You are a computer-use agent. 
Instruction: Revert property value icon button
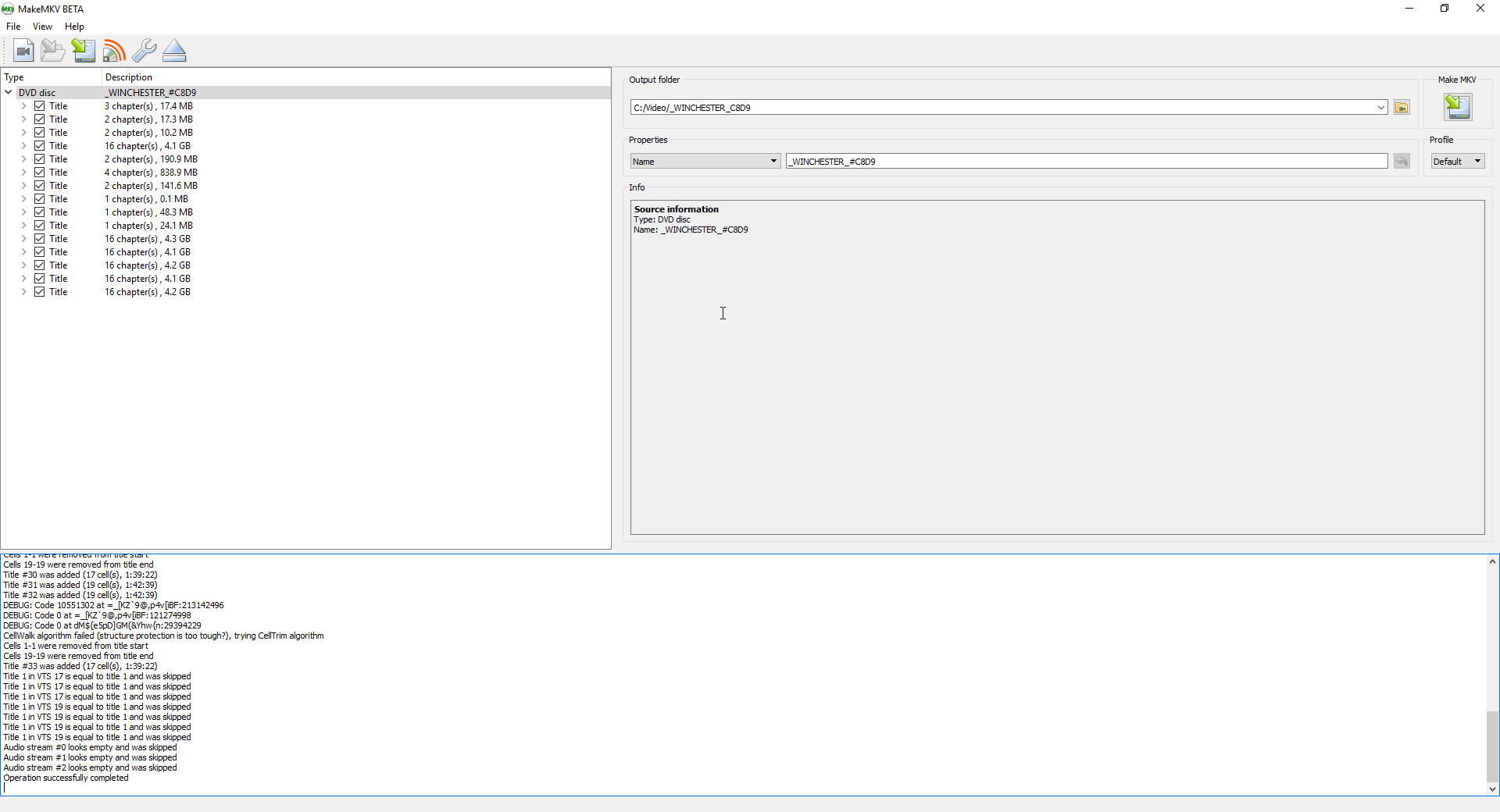1402,162
